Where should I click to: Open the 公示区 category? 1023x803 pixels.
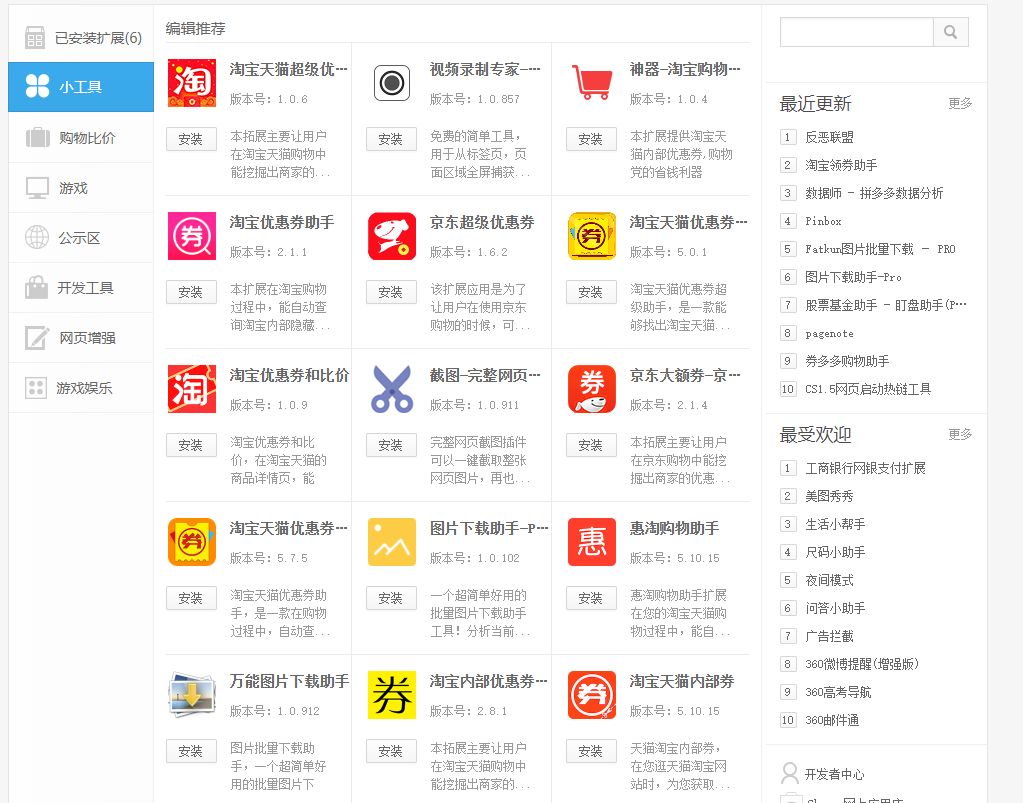click(x=81, y=238)
